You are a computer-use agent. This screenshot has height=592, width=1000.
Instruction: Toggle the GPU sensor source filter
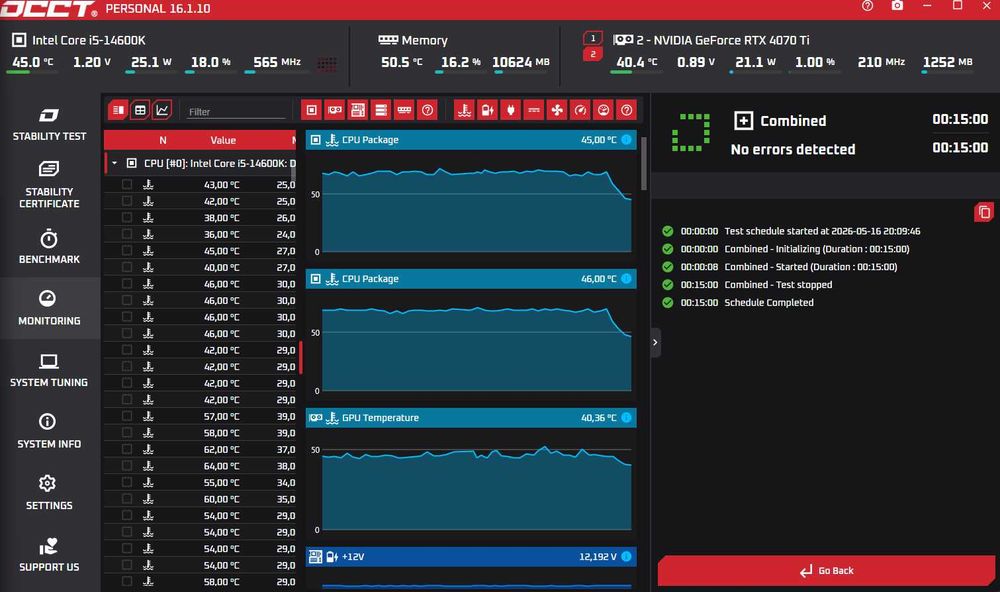pos(335,110)
